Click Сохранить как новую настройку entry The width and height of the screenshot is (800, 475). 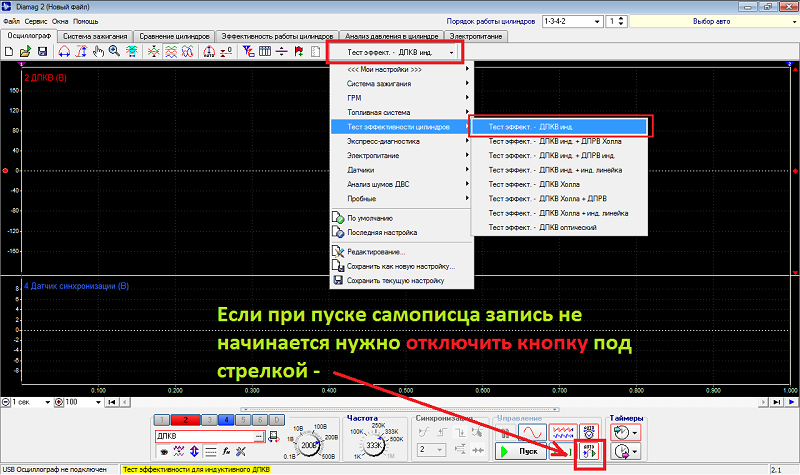[402, 266]
